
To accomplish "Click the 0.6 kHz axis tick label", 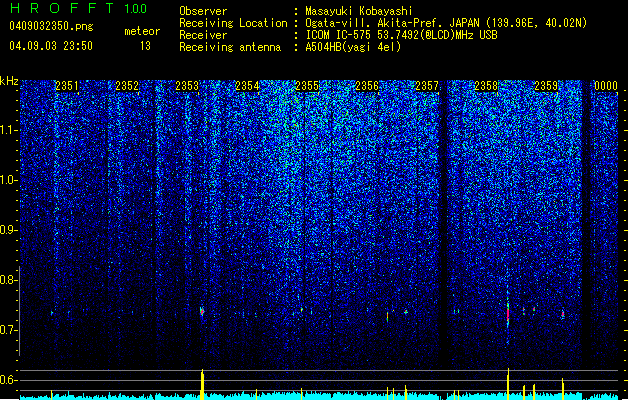I will (8, 380).
